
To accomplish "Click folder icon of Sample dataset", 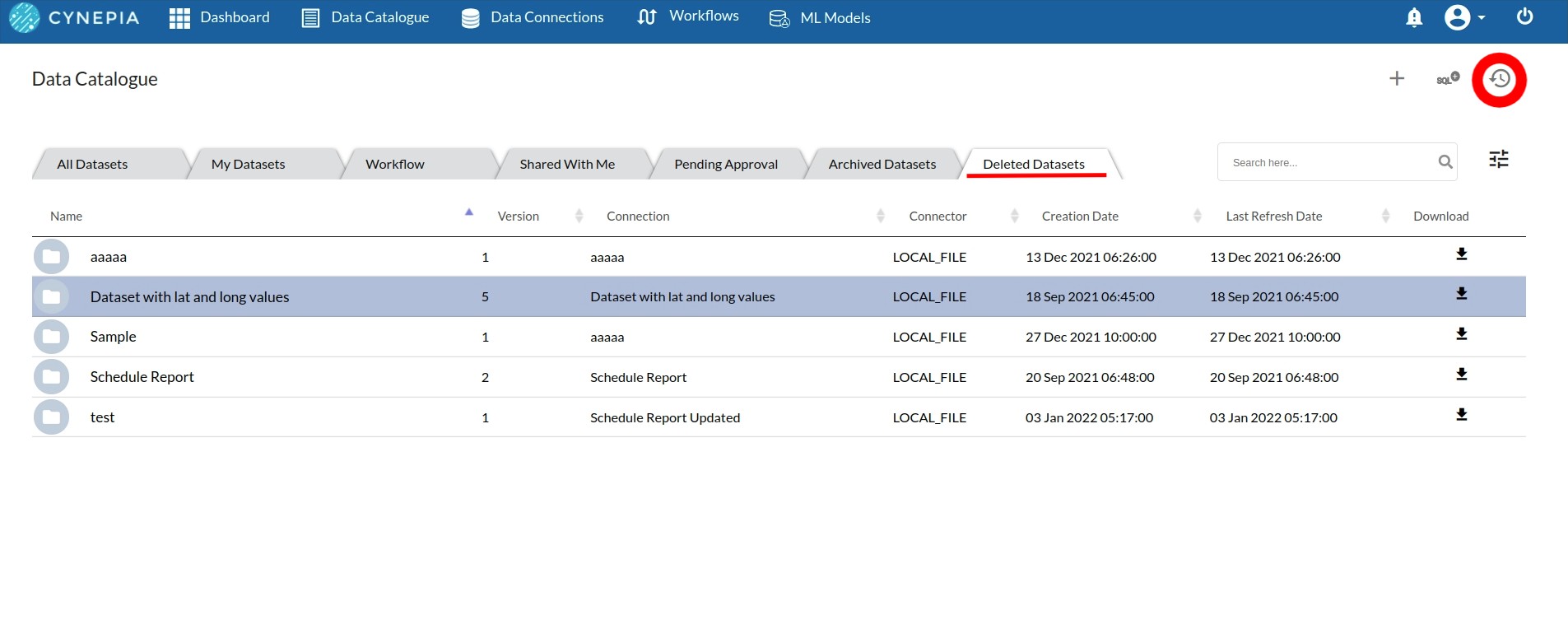I will (51, 337).
